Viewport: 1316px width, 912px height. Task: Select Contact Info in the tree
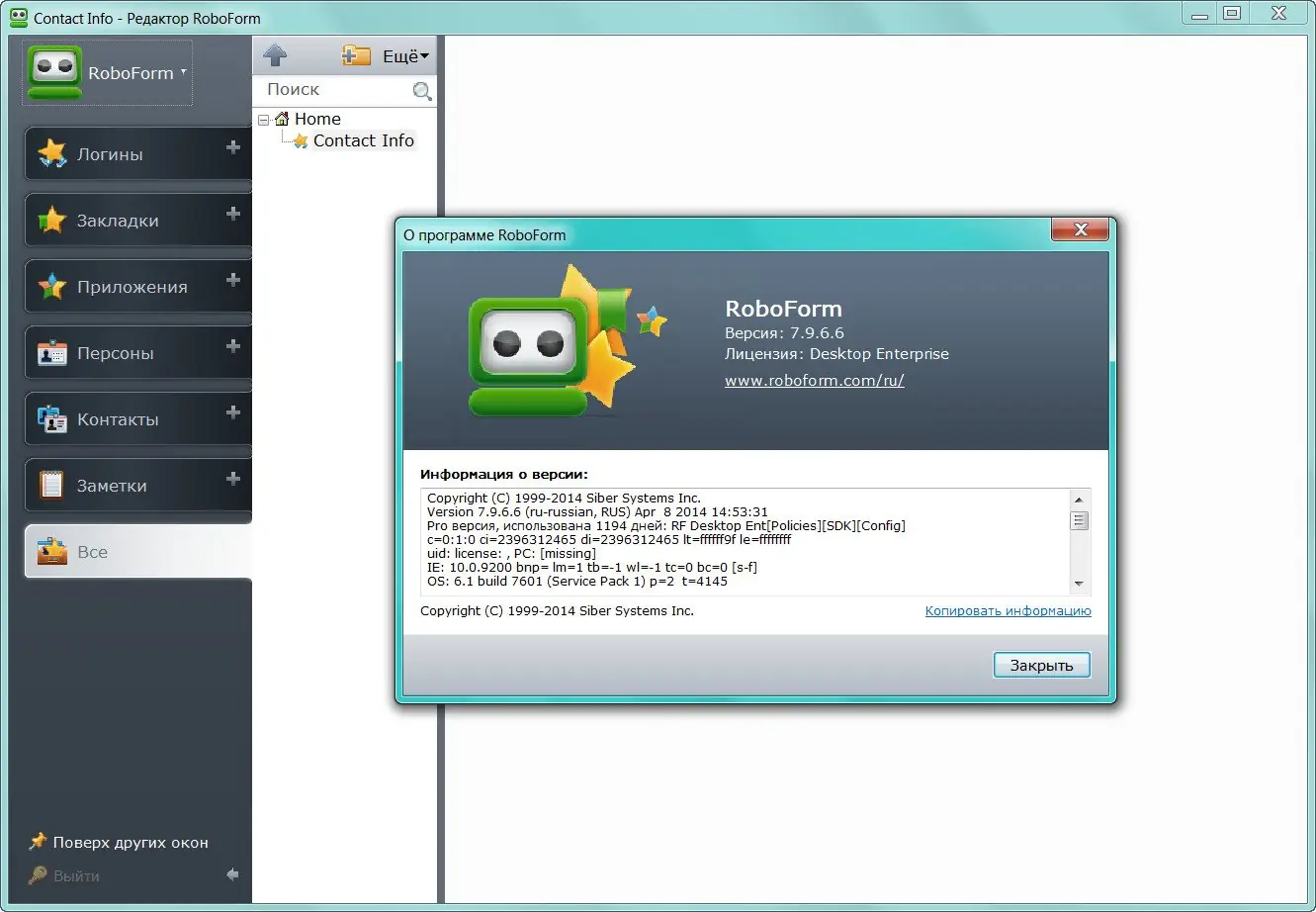coord(364,140)
